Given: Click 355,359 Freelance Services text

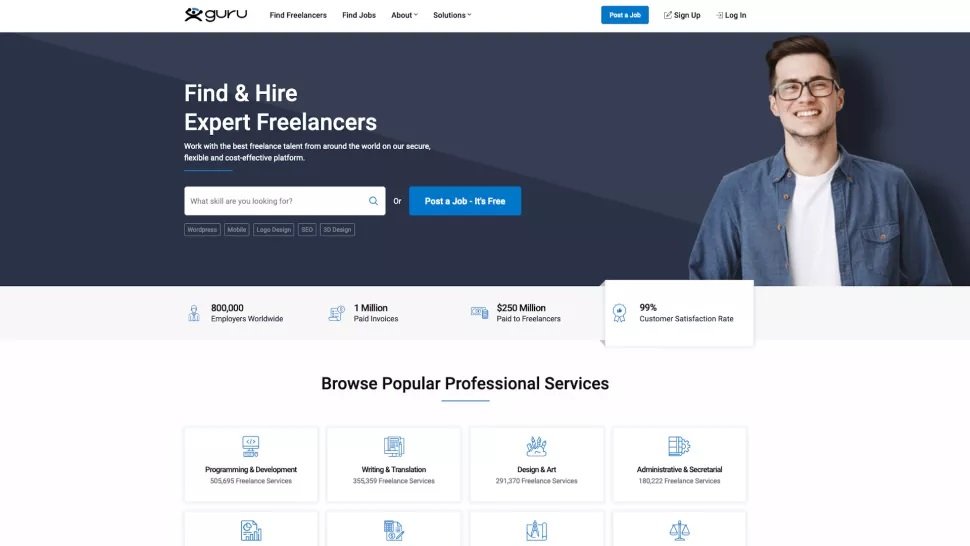Looking at the screenshot, I should (x=393, y=481).
